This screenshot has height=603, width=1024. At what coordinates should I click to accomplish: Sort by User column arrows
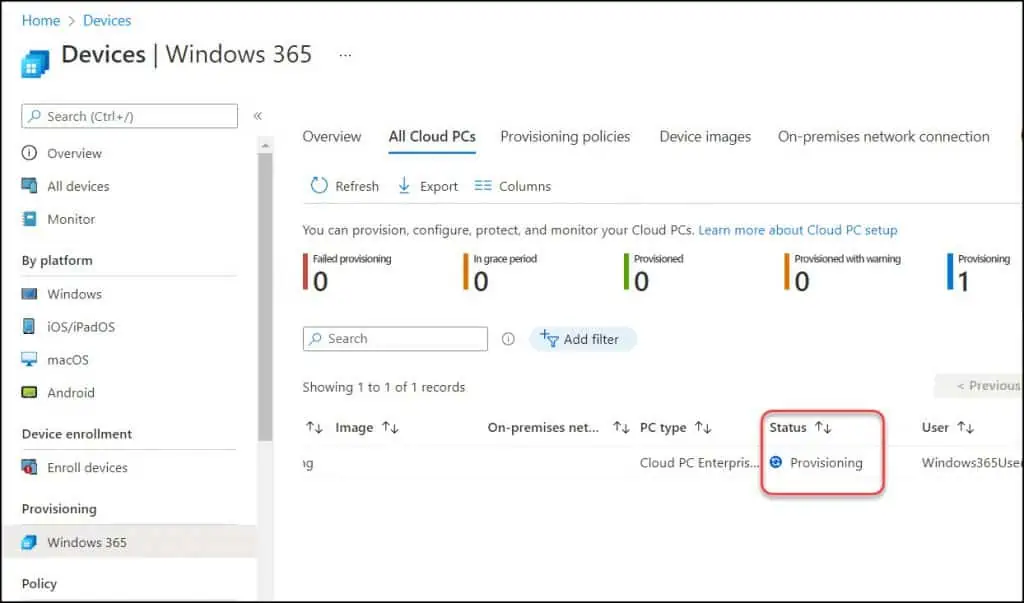965,427
